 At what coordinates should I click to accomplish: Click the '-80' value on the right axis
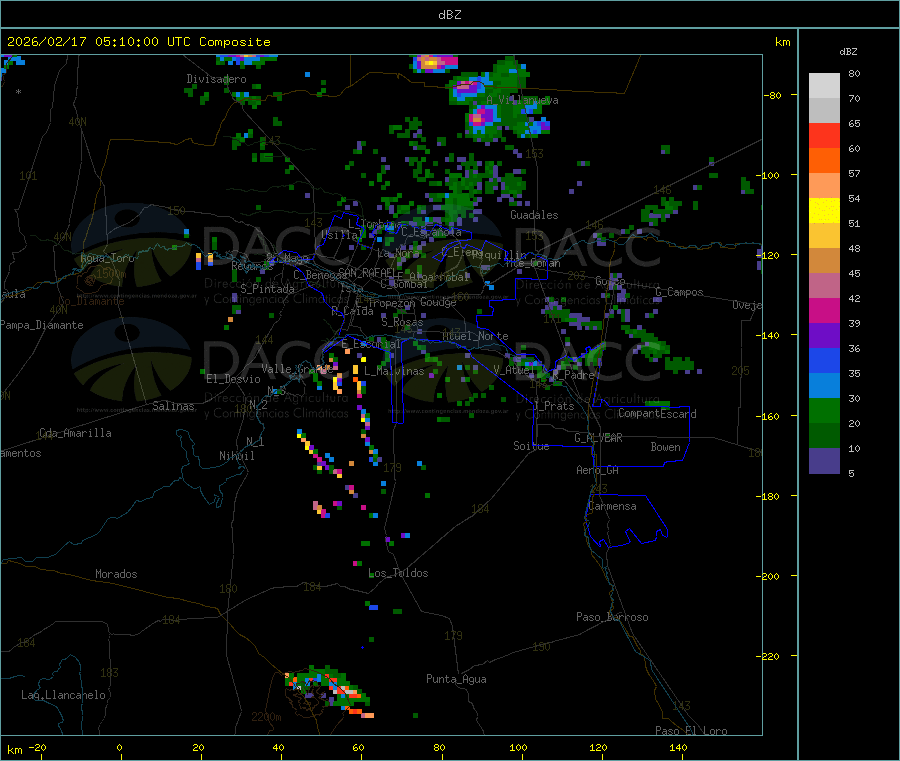773,95
